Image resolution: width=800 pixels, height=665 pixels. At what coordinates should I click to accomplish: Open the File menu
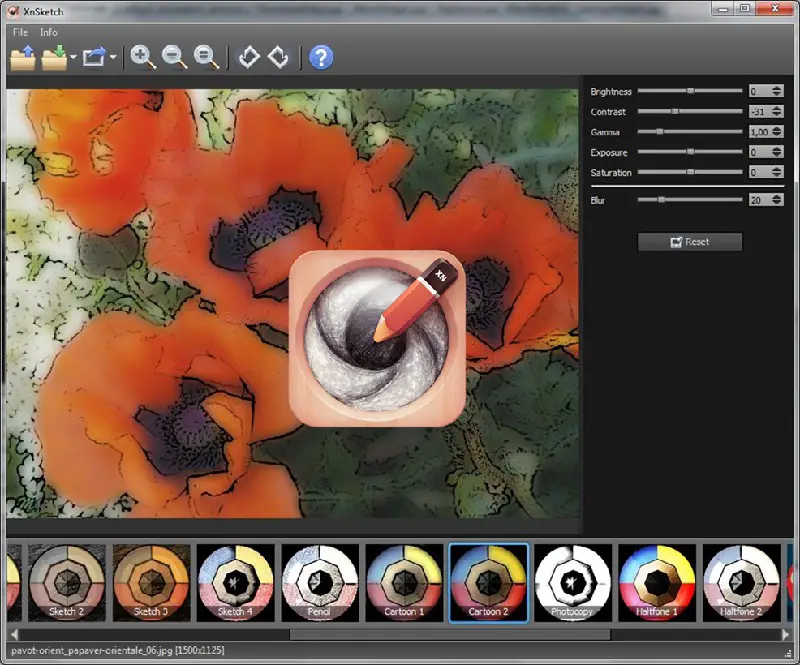point(20,32)
